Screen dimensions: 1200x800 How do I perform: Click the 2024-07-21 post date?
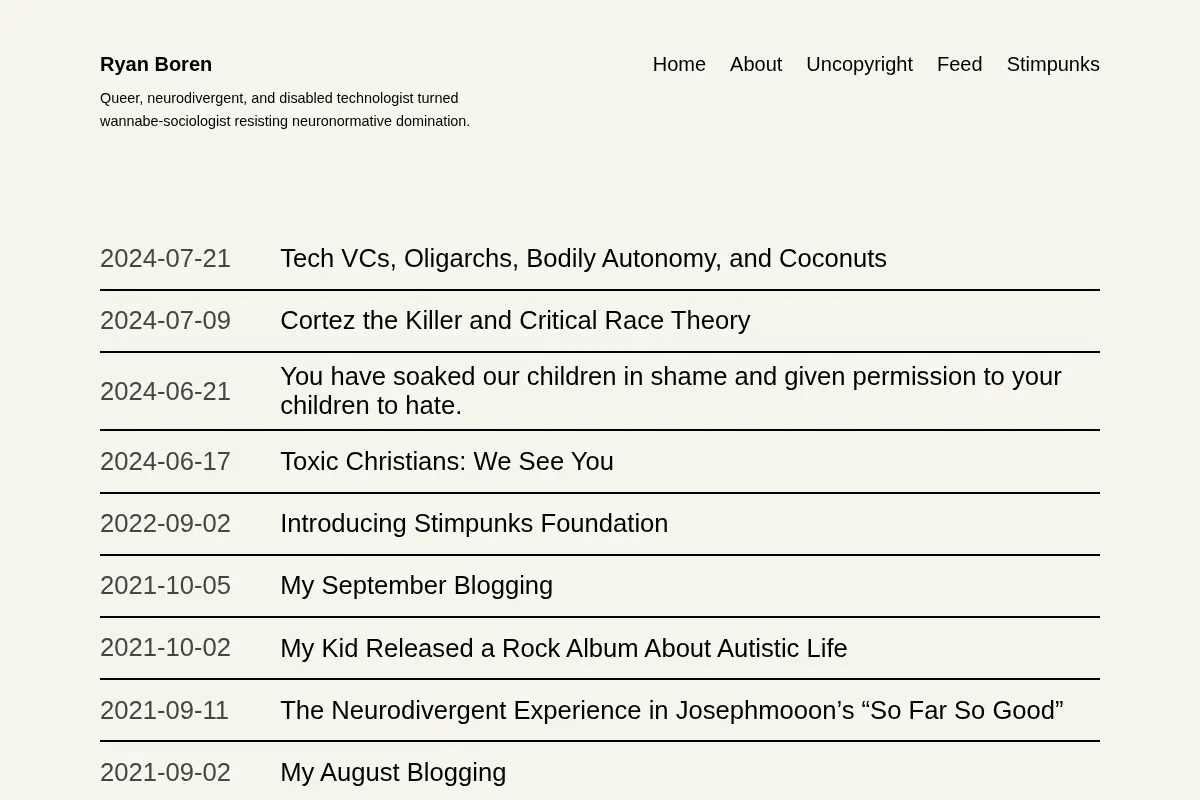pyautogui.click(x=165, y=258)
